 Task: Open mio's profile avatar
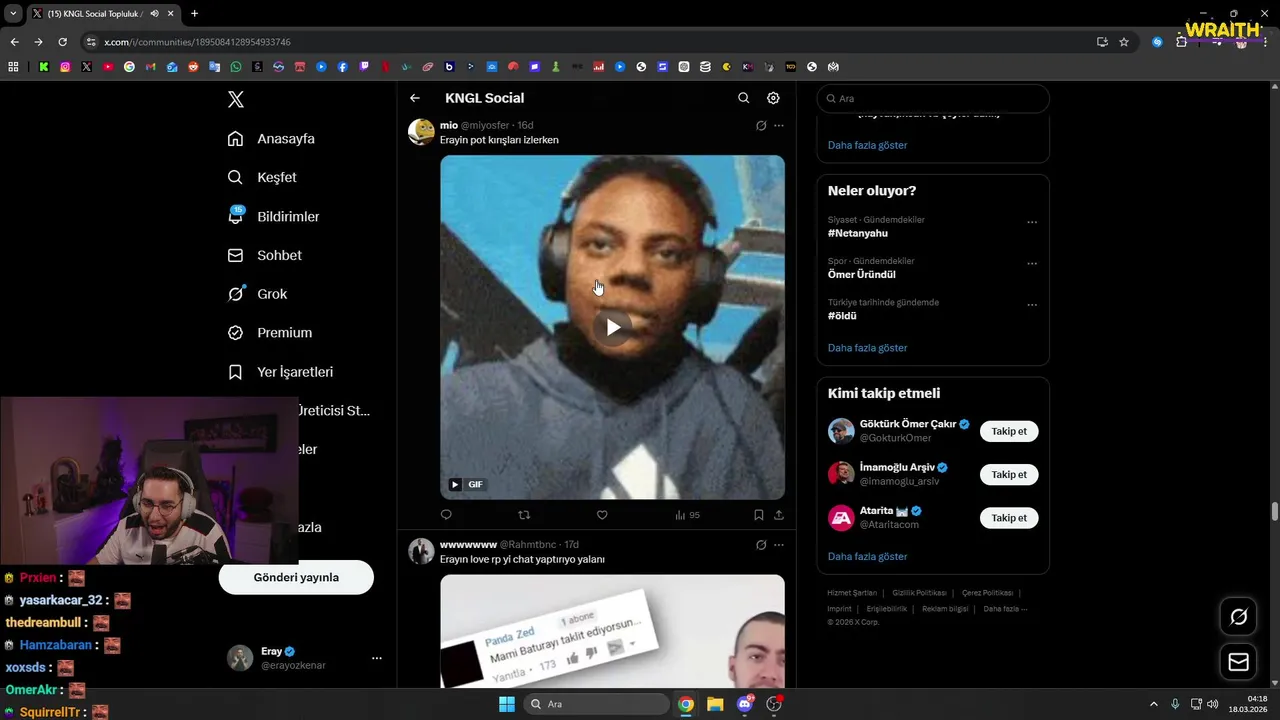421,132
